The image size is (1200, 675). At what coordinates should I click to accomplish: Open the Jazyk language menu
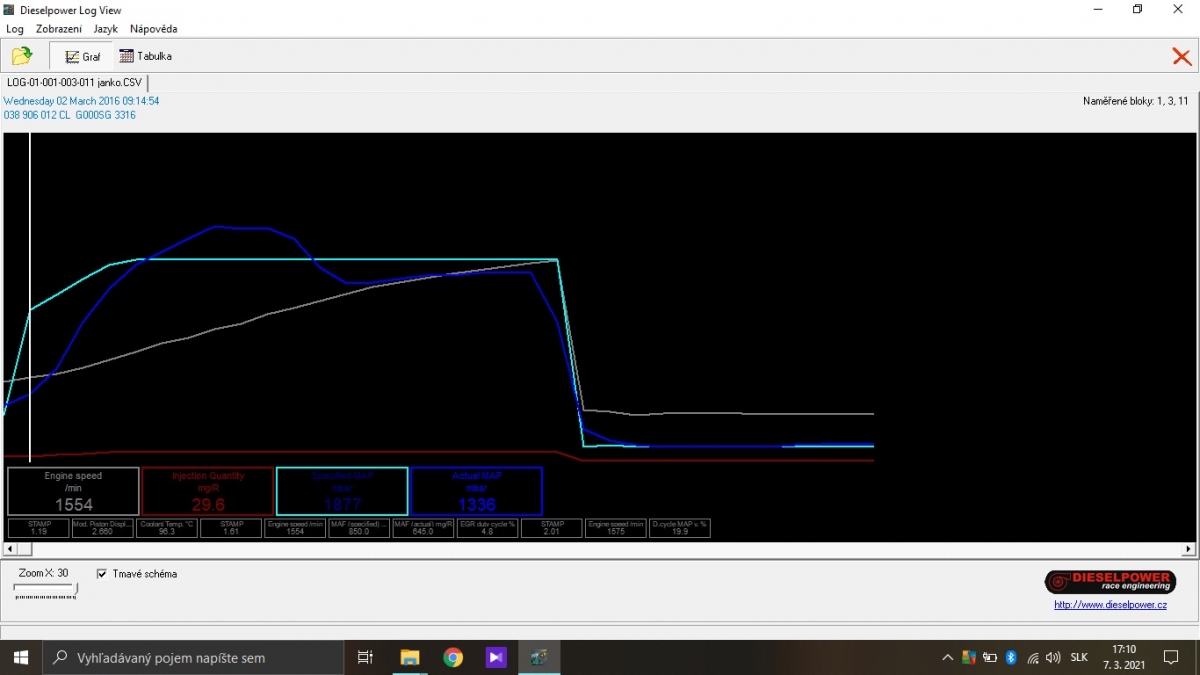[x=106, y=29]
